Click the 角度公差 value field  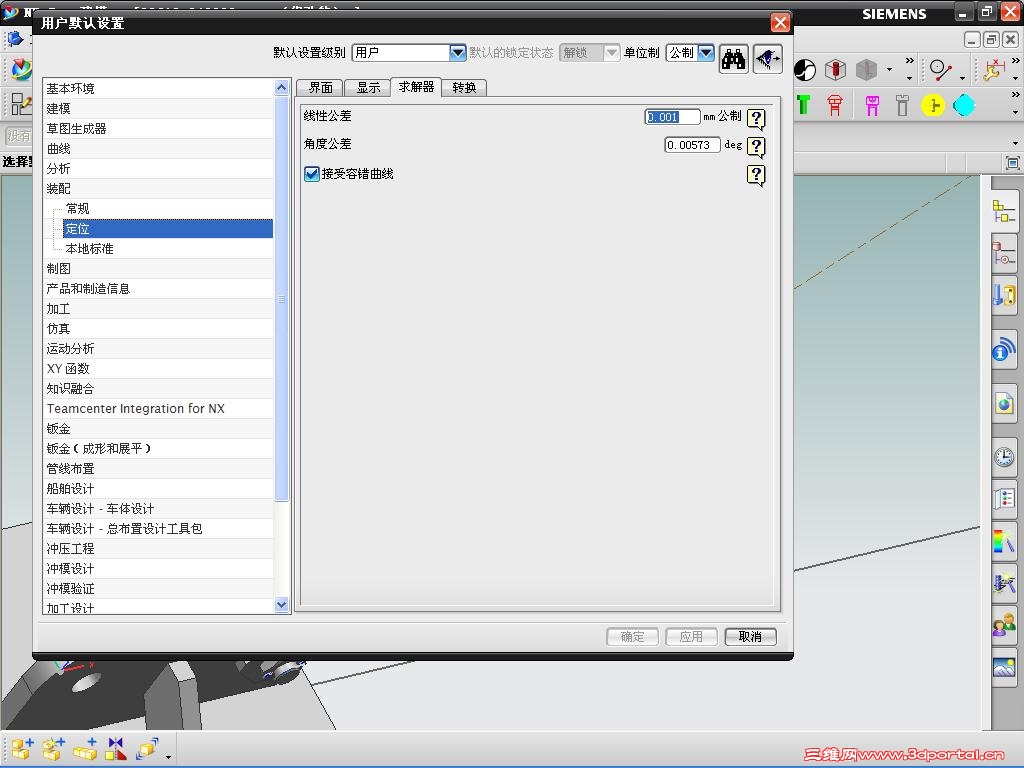pos(692,145)
